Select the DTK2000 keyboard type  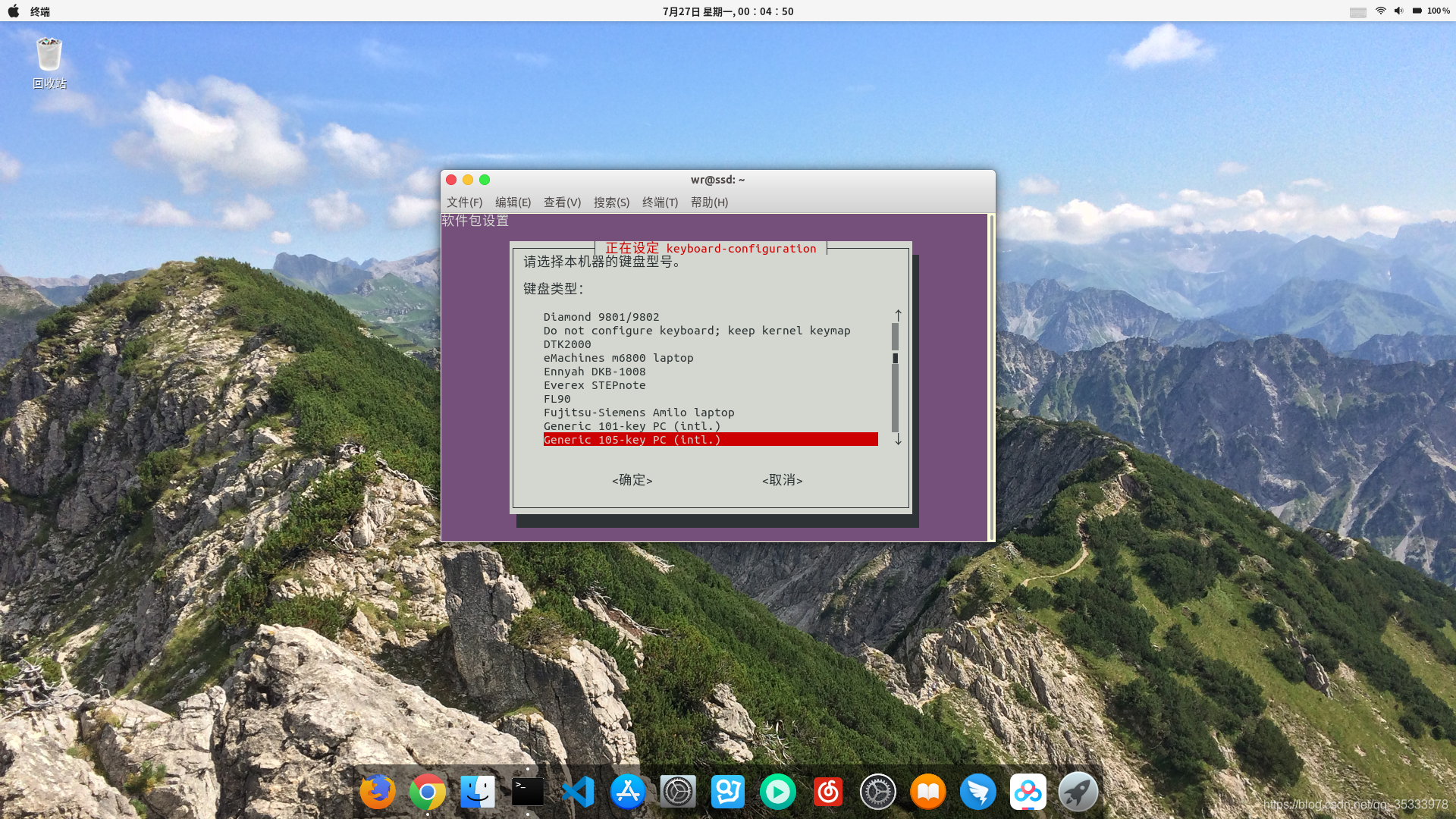(567, 344)
